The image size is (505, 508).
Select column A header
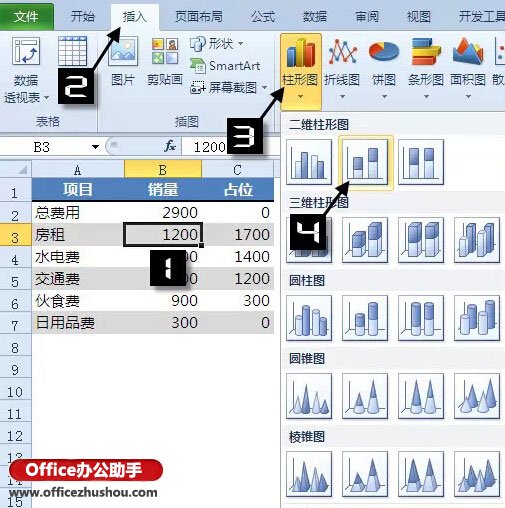[78, 169]
